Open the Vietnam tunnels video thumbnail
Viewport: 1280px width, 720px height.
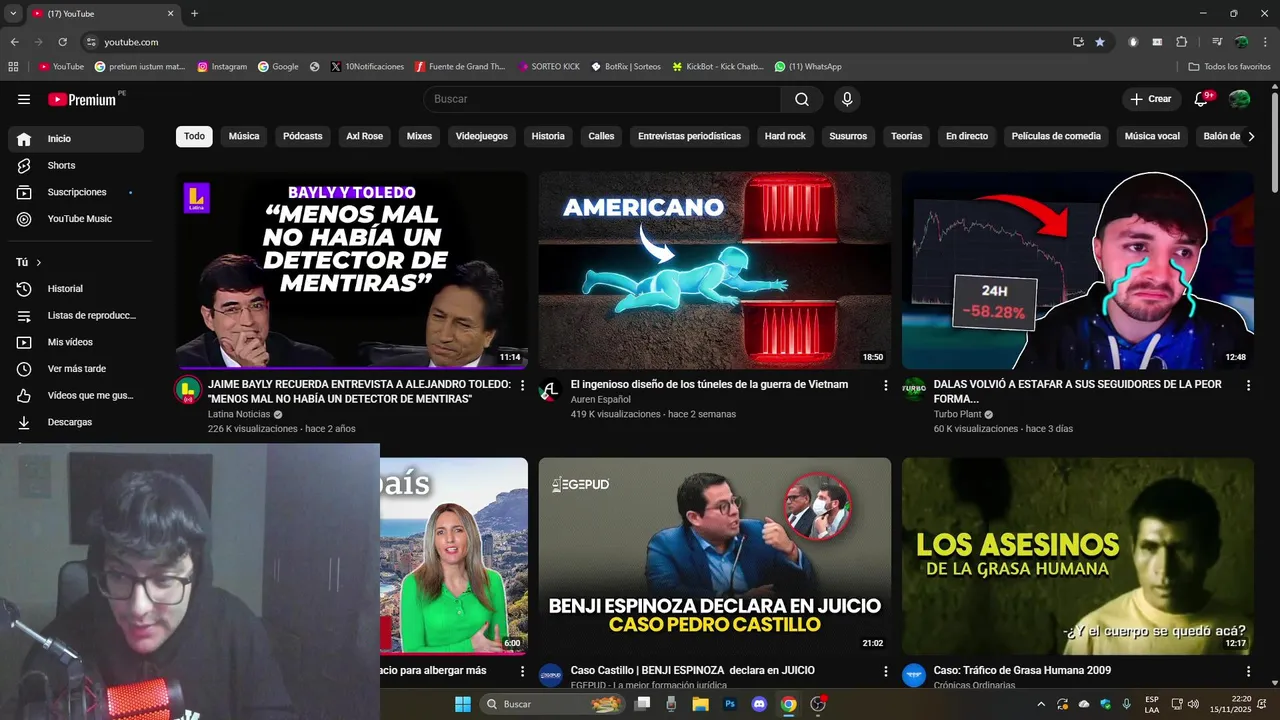click(x=715, y=270)
